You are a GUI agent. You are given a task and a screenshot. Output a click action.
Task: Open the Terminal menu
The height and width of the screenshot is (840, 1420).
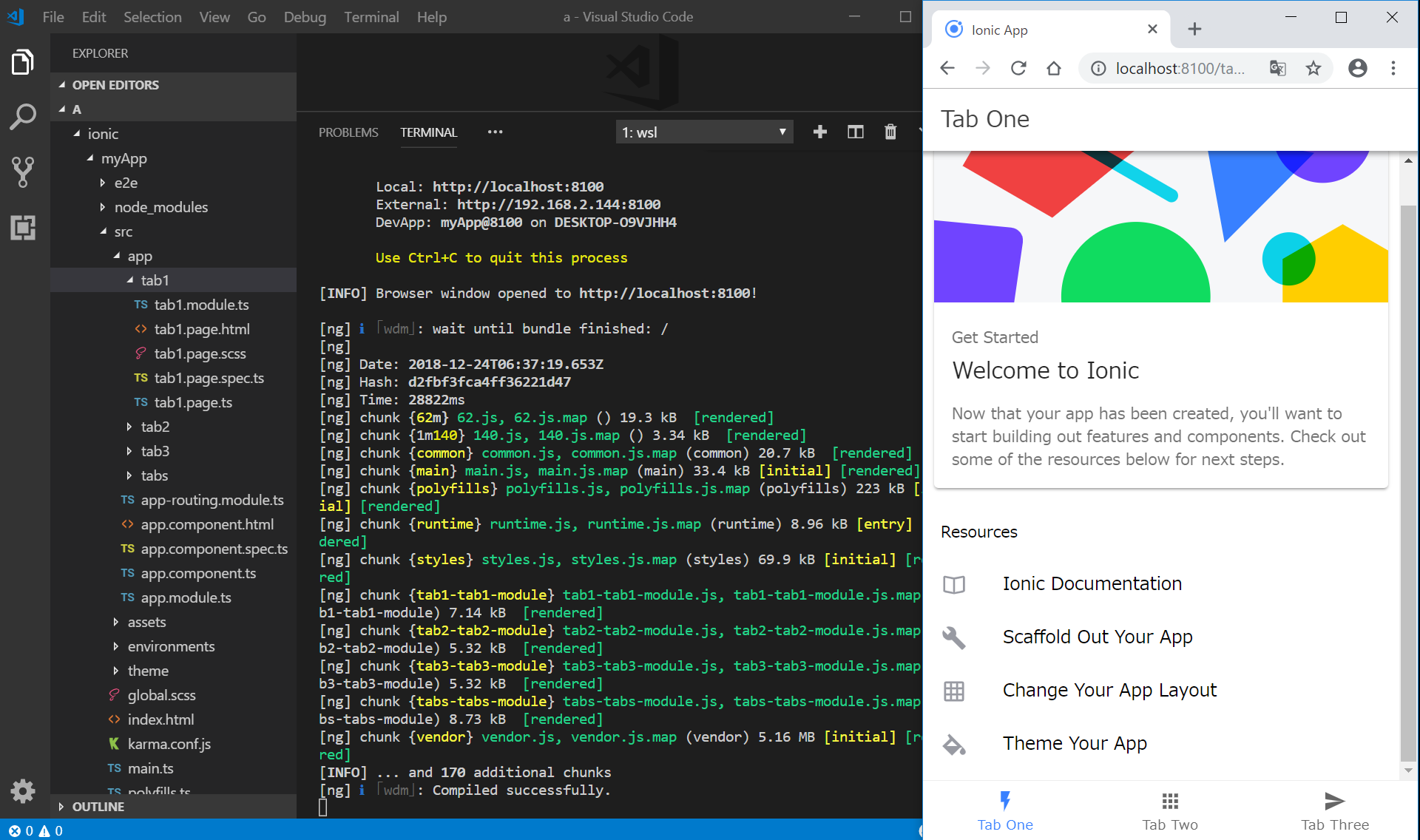pos(371,17)
